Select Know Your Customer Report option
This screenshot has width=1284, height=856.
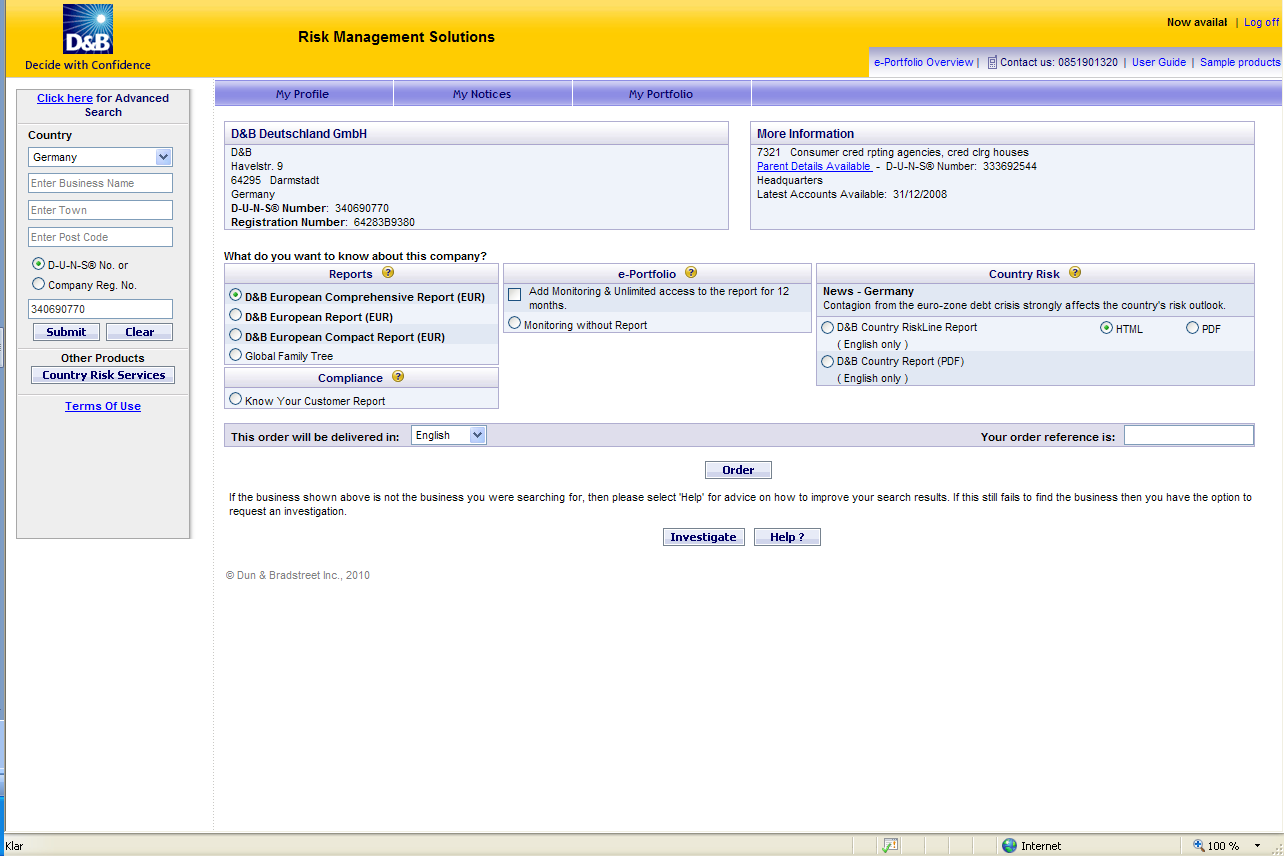236,399
